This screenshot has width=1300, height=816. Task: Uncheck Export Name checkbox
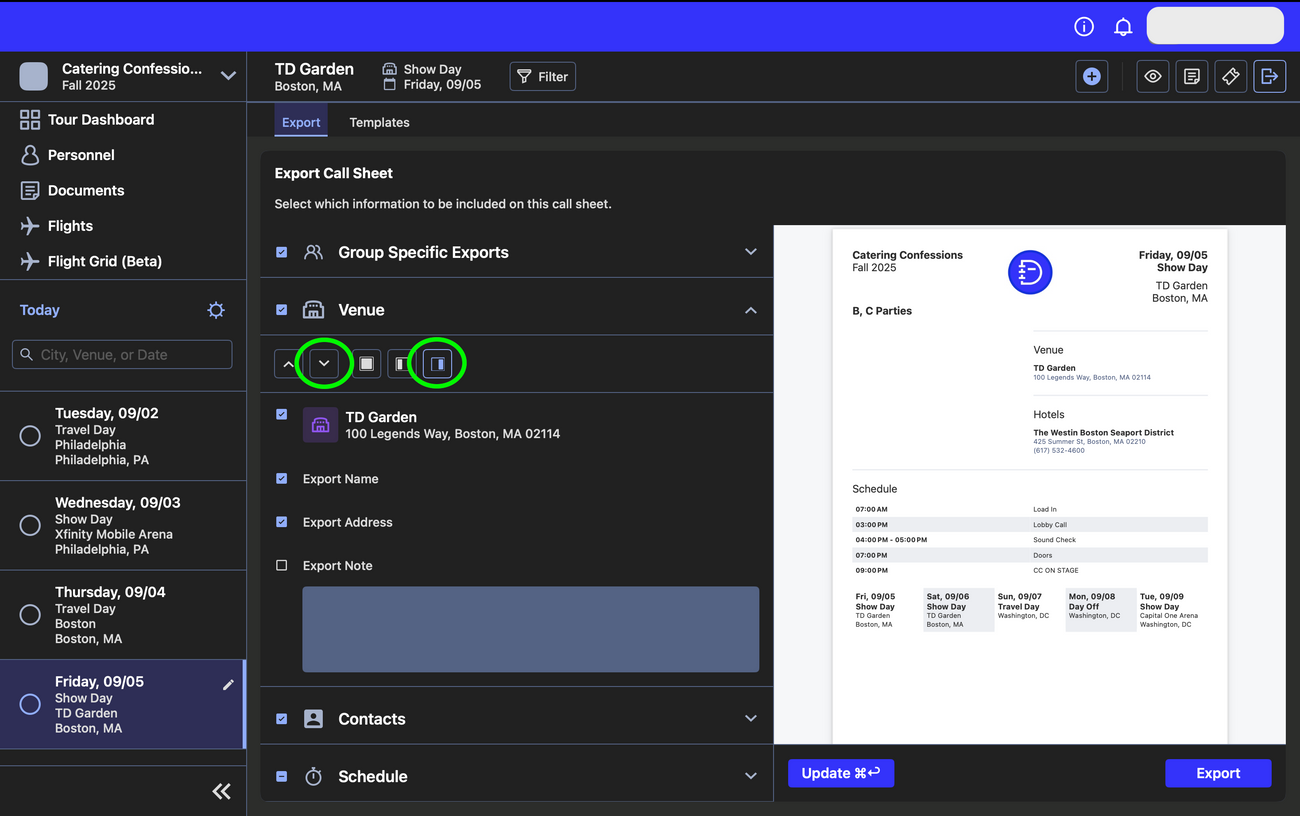pos(282,479)
